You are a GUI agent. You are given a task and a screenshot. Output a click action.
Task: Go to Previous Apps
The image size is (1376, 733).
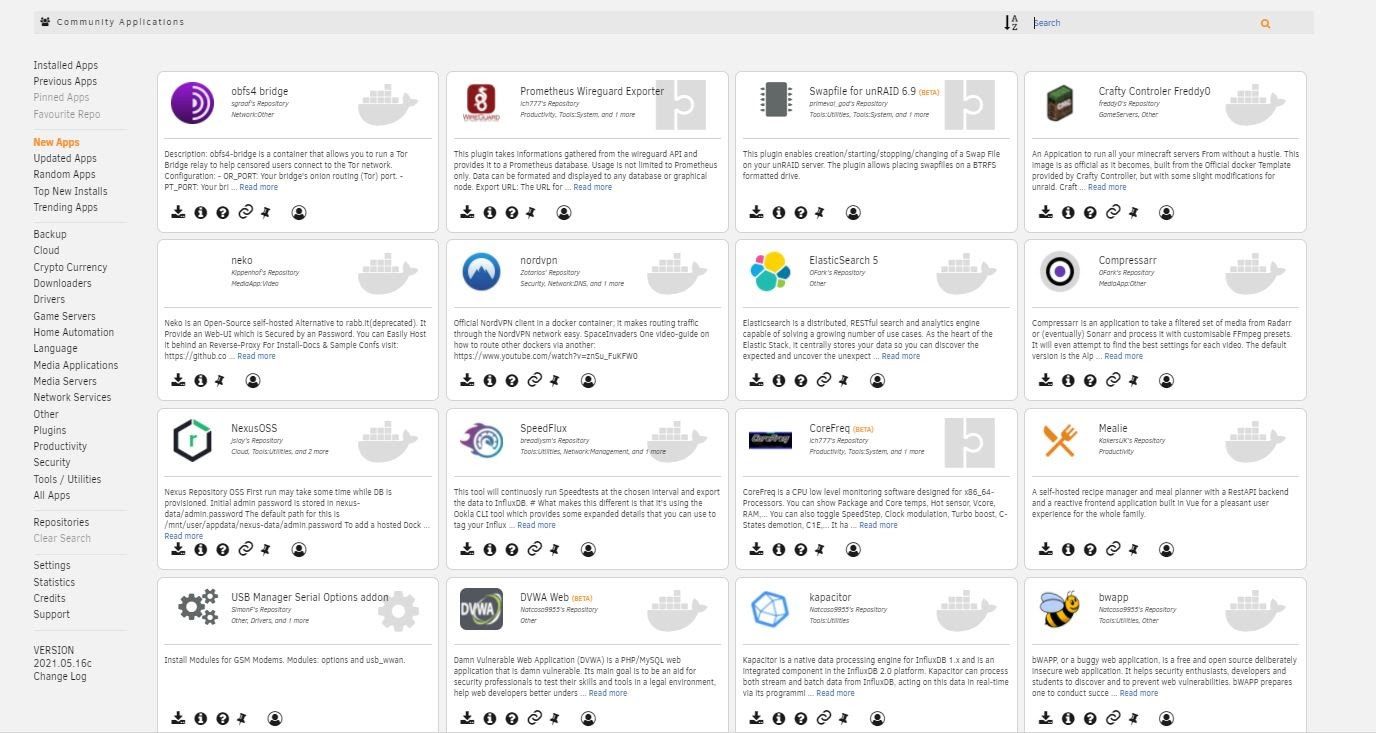coord(65,81)
